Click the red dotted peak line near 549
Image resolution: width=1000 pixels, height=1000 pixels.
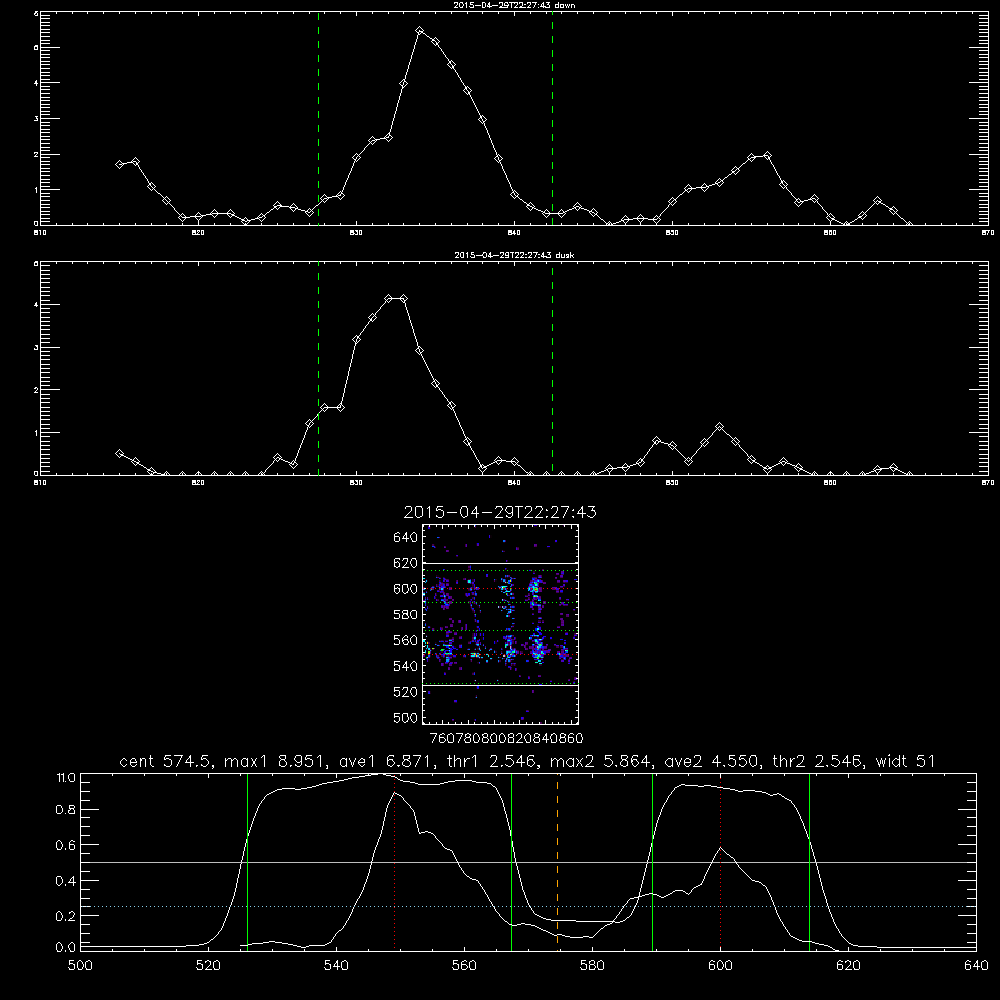[x=395, y=861]
